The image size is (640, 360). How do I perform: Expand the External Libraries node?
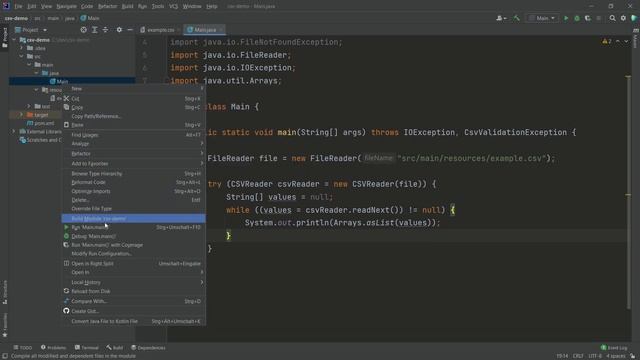(x=14, y=131)
